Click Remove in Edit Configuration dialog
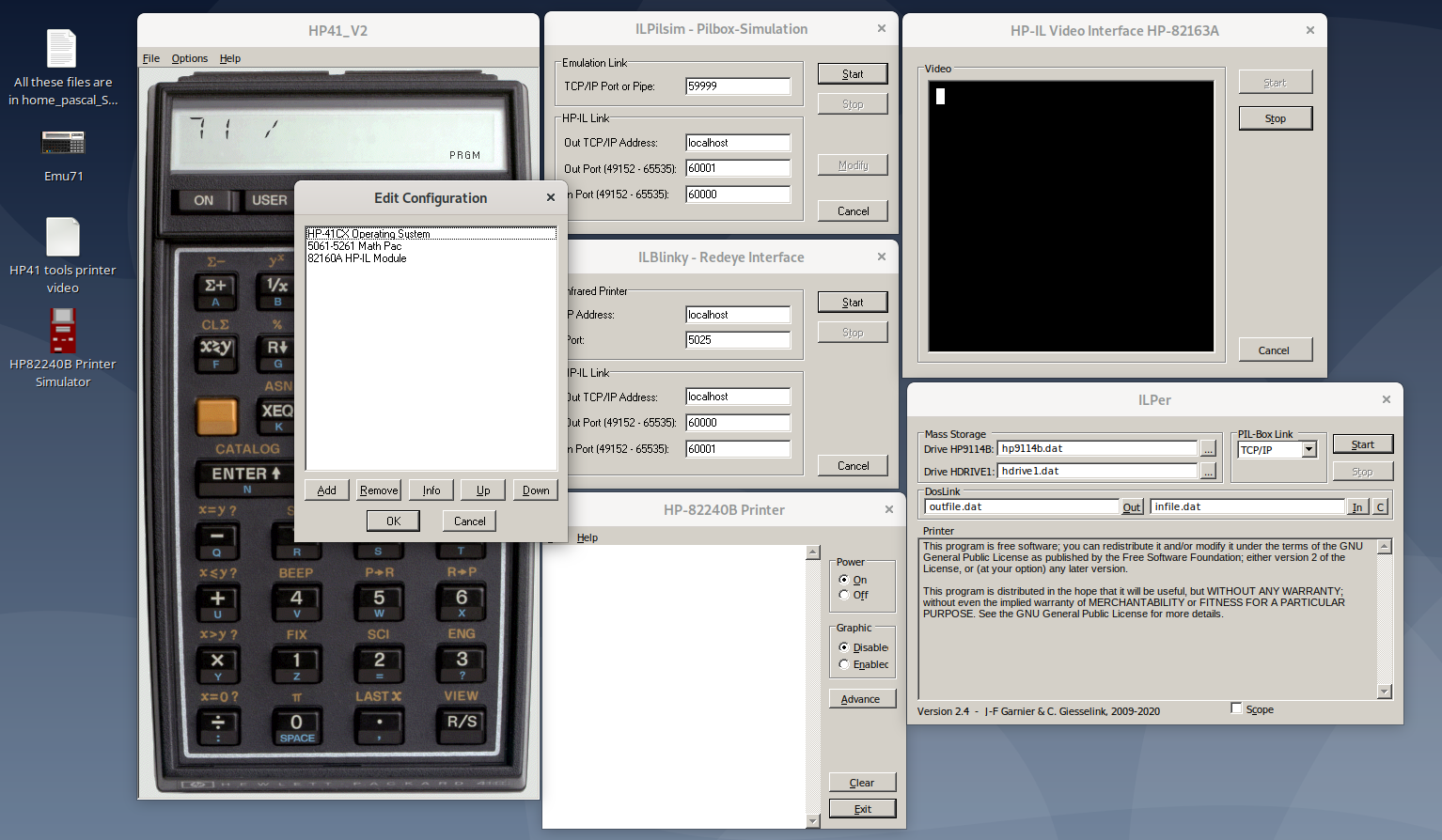This screenshot has width=1442, height=840. (379, 490)
